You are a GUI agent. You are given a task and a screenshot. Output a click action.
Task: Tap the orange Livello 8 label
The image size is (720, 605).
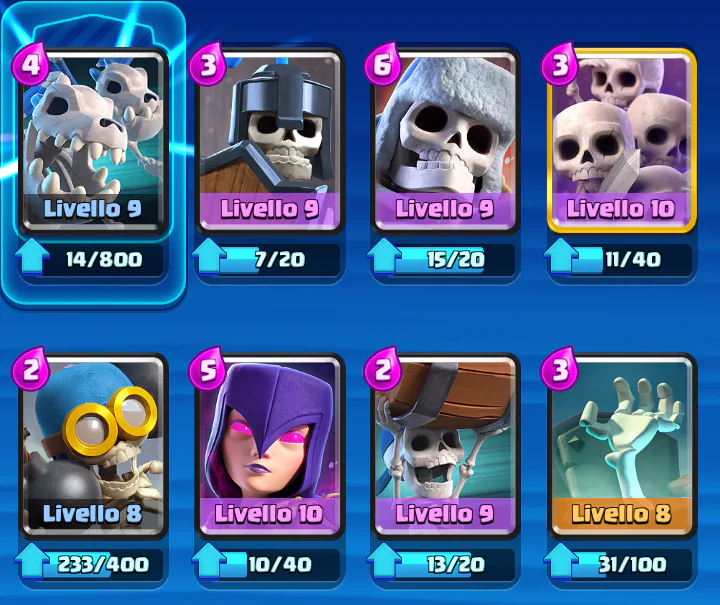point(621,514)
